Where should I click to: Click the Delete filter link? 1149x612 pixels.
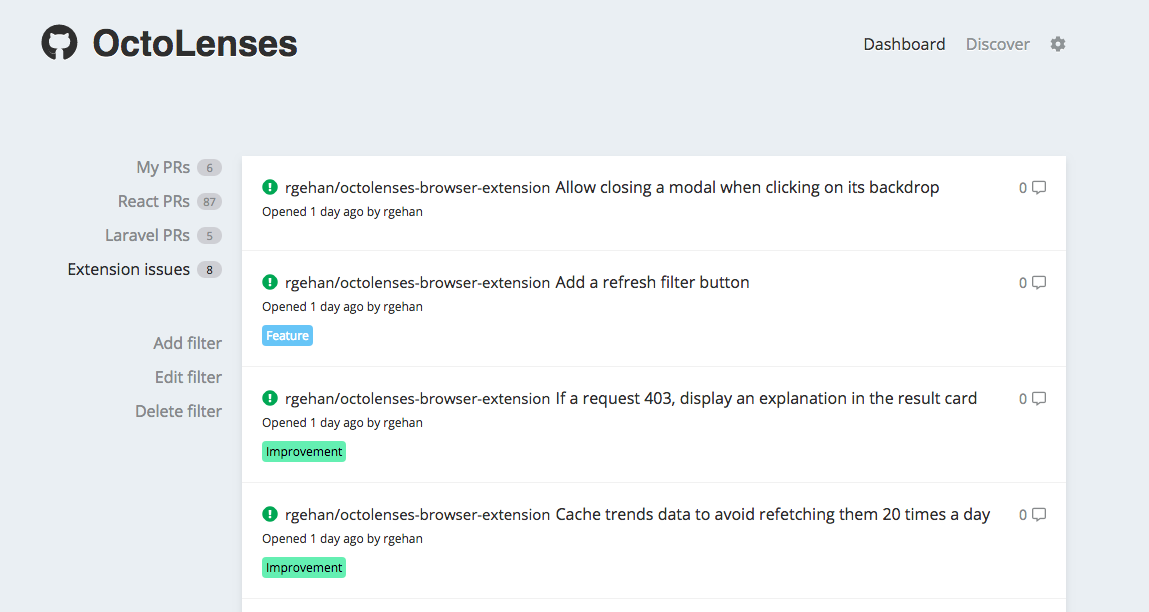pos(178,411)
